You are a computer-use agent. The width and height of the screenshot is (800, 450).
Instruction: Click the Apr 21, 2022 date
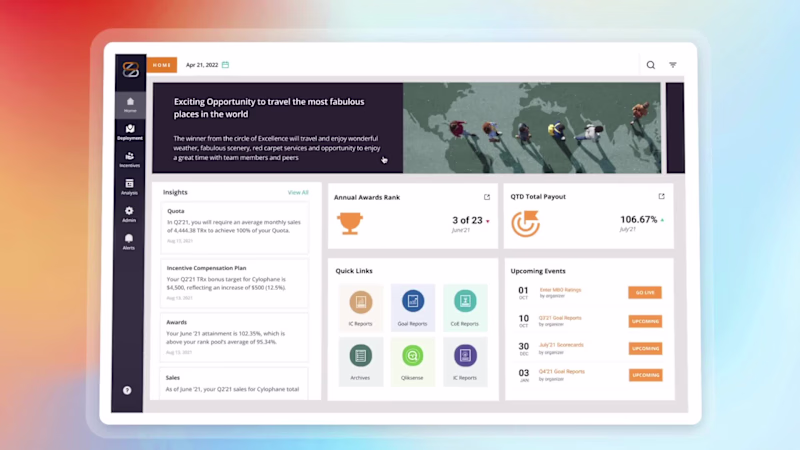[202, 65]
